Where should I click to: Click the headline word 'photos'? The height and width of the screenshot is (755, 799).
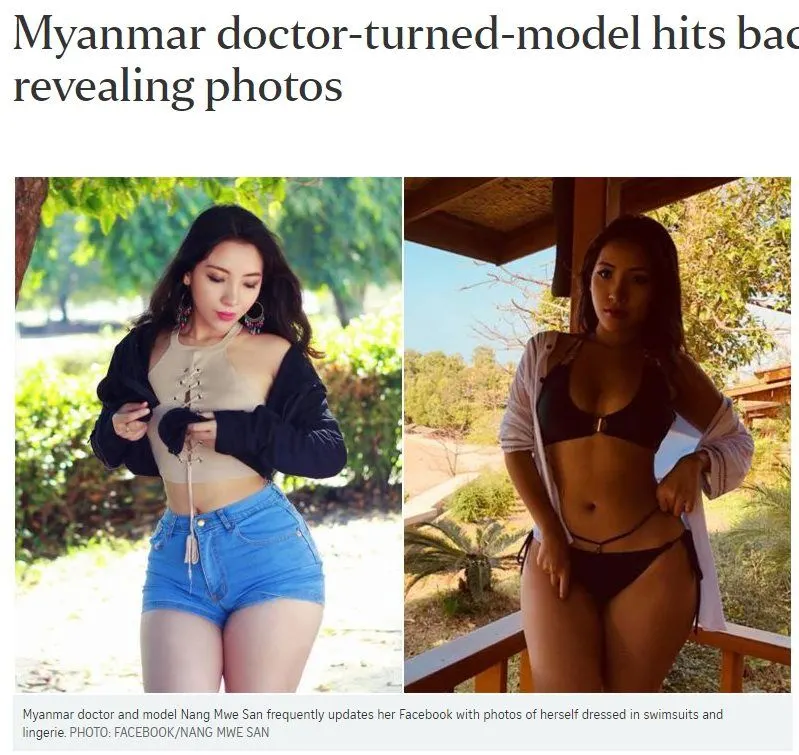274,89
